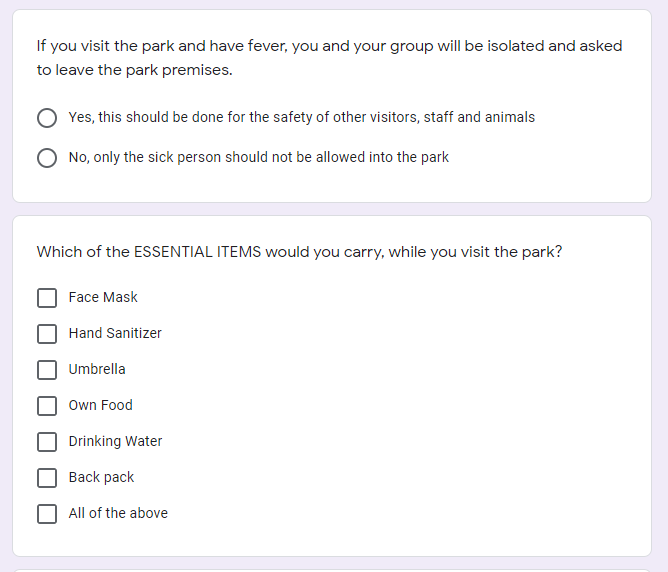
Task: Enable the Umbrella checkbox square
Action: coord(47,370)
